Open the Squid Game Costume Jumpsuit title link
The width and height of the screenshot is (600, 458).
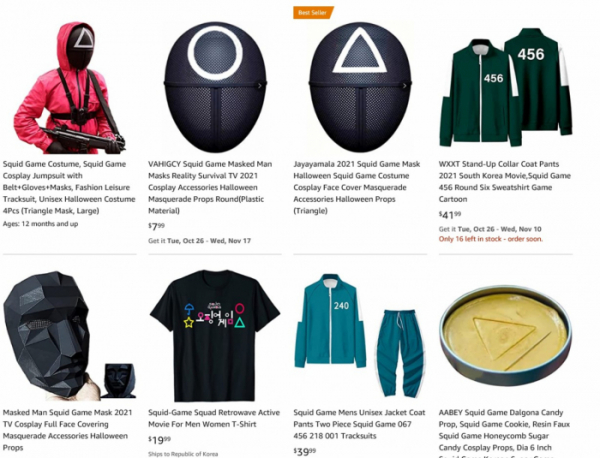click(x=69, y=187)
